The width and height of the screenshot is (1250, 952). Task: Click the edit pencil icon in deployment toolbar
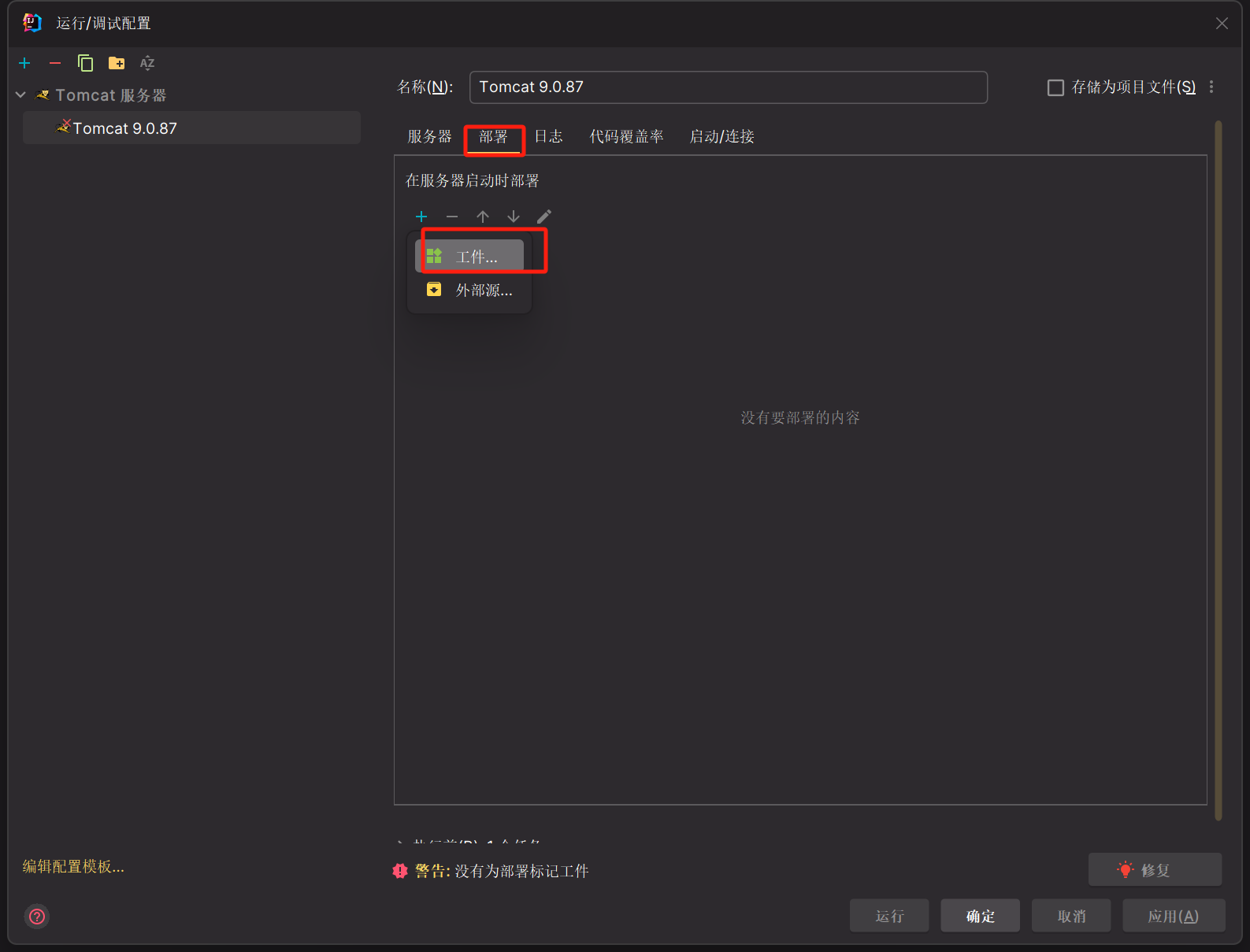coord(544,217)
